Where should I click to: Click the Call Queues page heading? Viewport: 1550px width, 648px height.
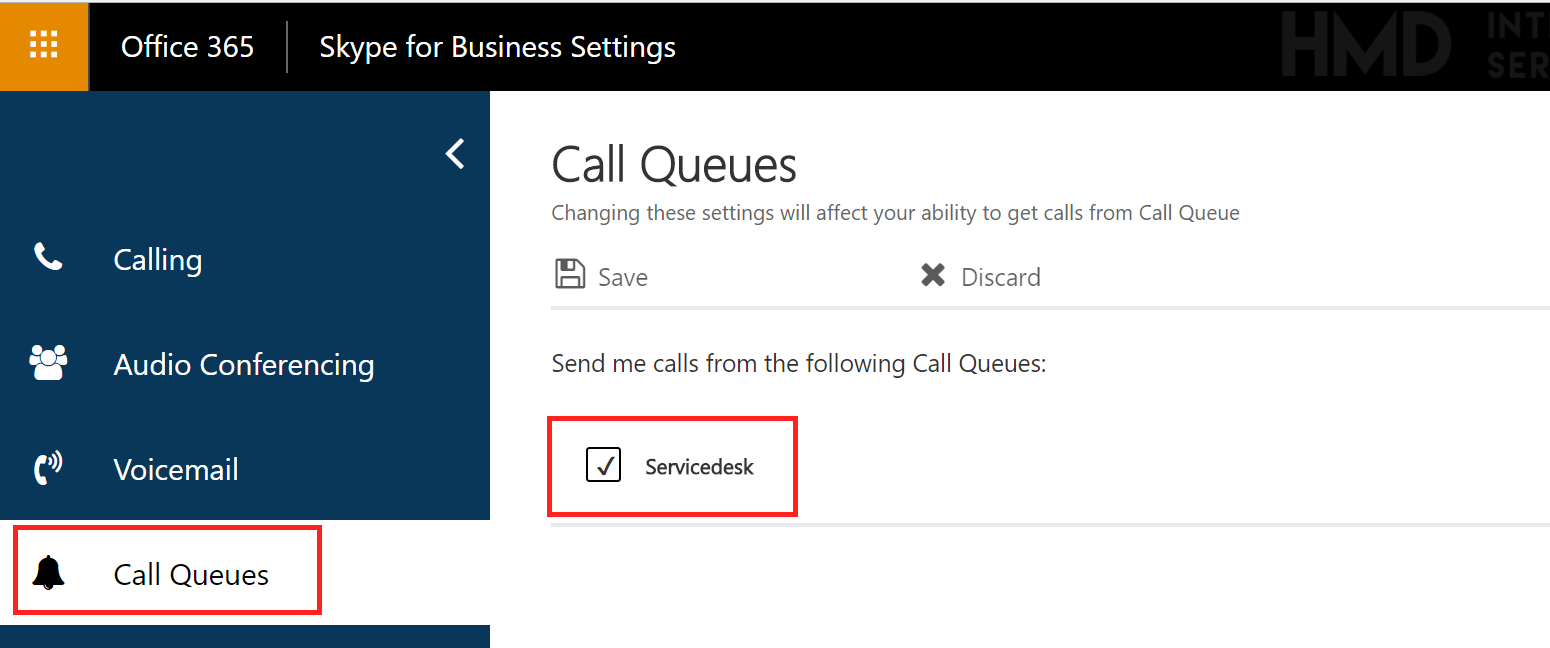(x=674, y=165)
